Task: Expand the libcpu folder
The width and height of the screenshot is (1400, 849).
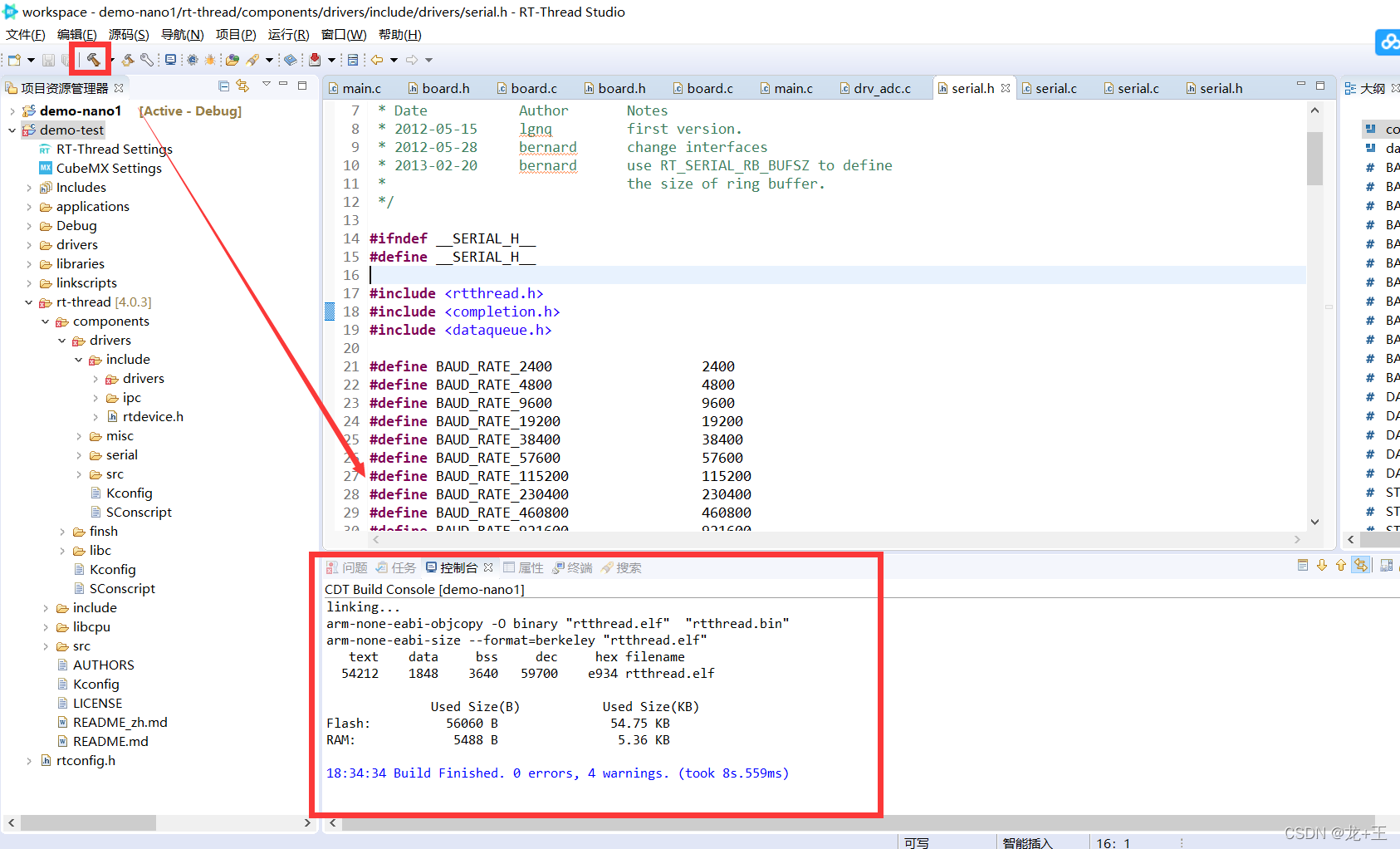Action: pyautogui.click(x=46, y=627)
